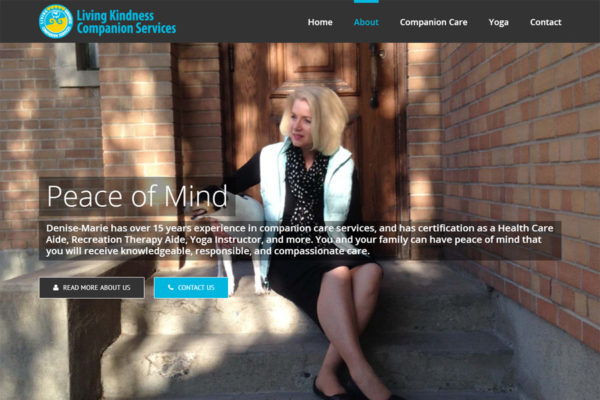This screenshot has width=600, height=400.
Task: Open the Living Kindness Companion Services title link
Action: 126,22
